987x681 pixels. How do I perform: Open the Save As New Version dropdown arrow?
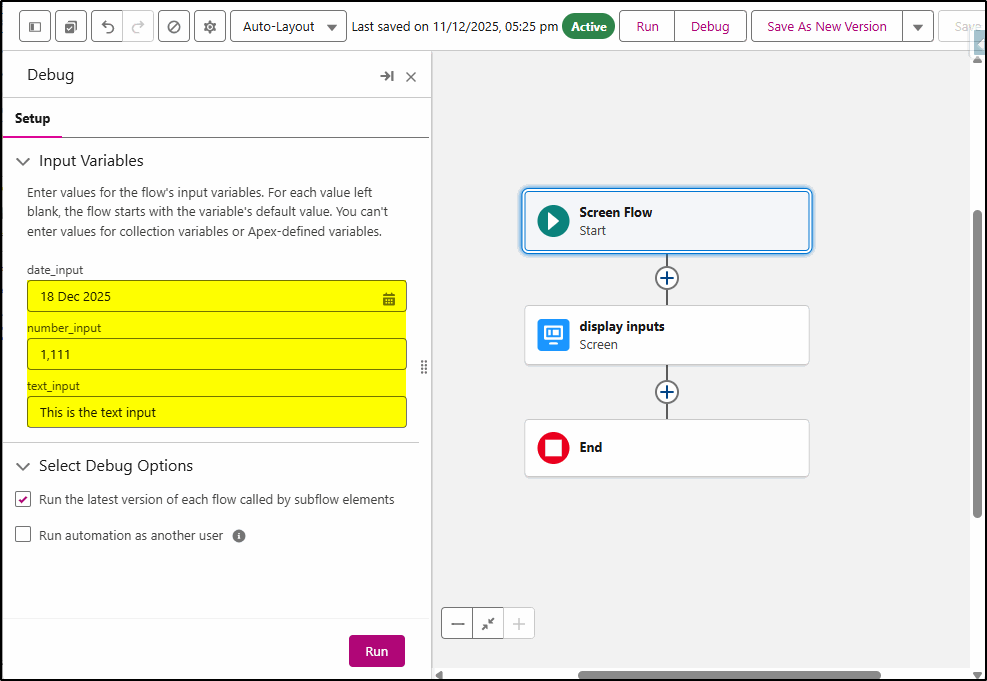click(917, 27)
